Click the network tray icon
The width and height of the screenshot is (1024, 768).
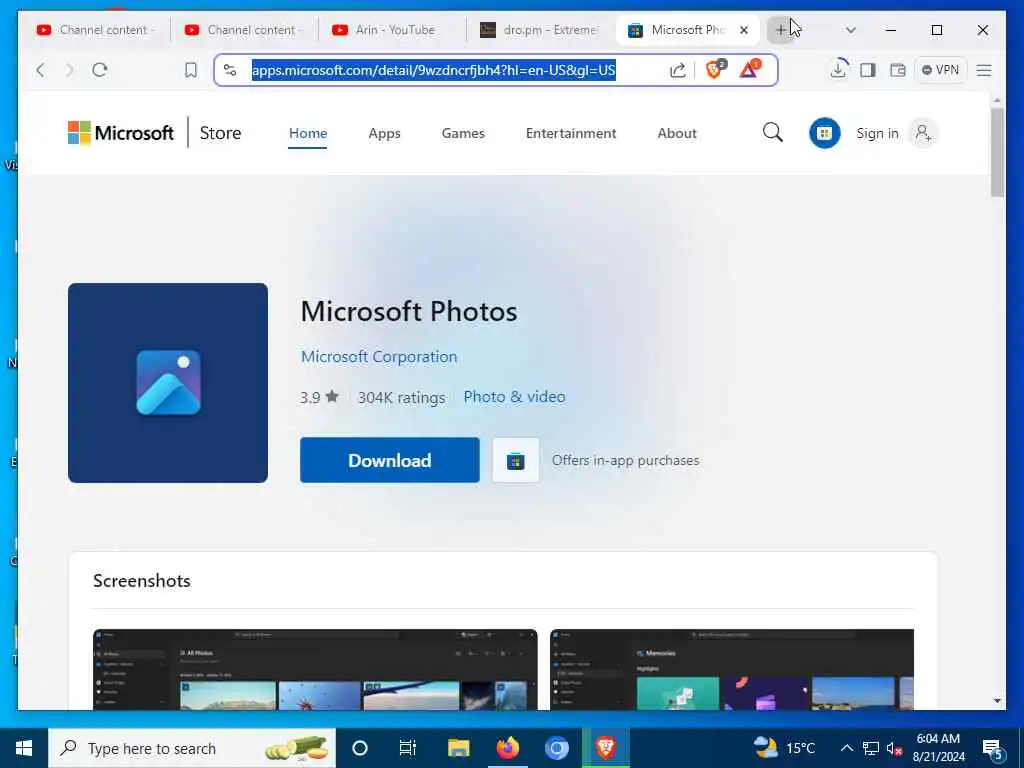pyautogui.click(x=871, y=748)
